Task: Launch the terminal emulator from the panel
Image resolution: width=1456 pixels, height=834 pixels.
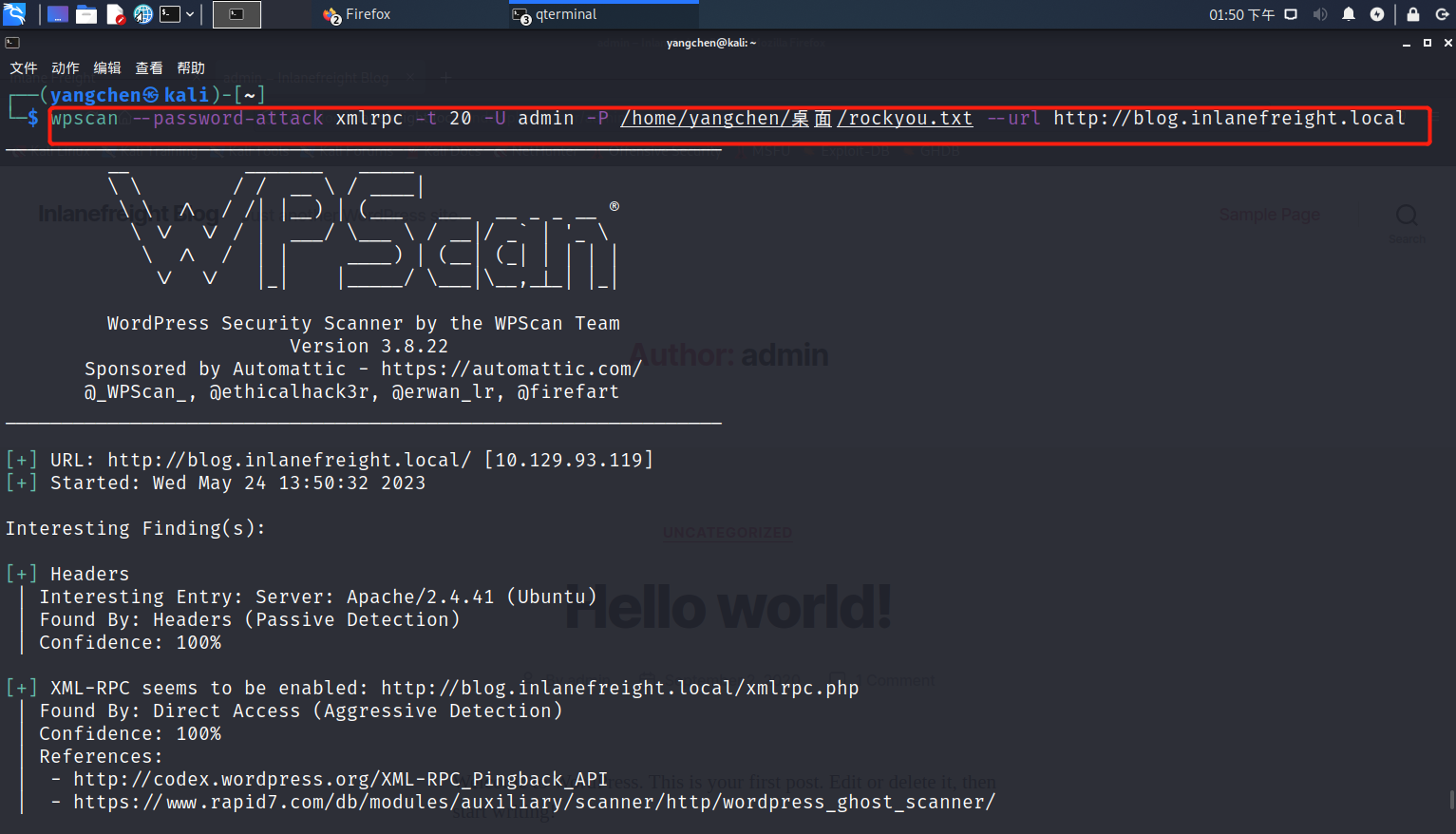Action: (170, 14)
